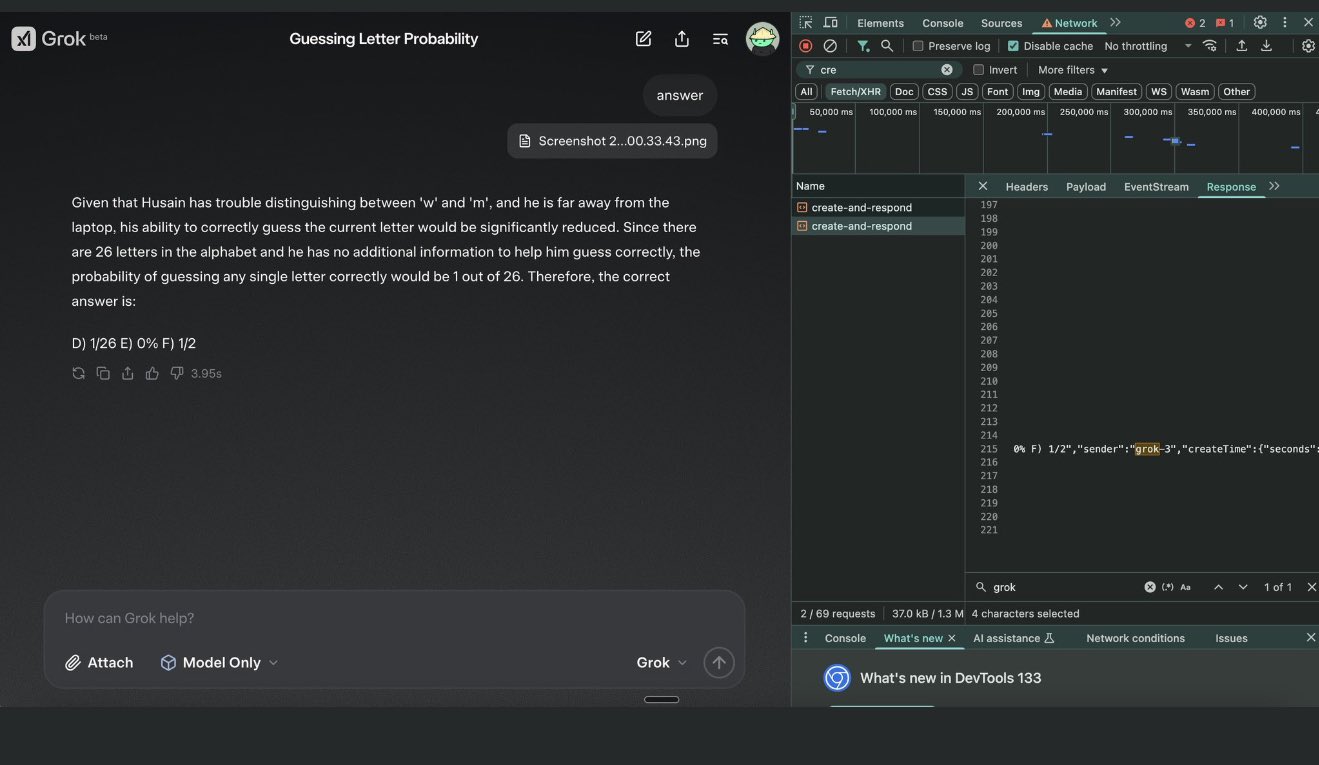This screenshot has width=1319, height=765.
Task: Switch to the Payload tab
Action: coord(1086,187)
